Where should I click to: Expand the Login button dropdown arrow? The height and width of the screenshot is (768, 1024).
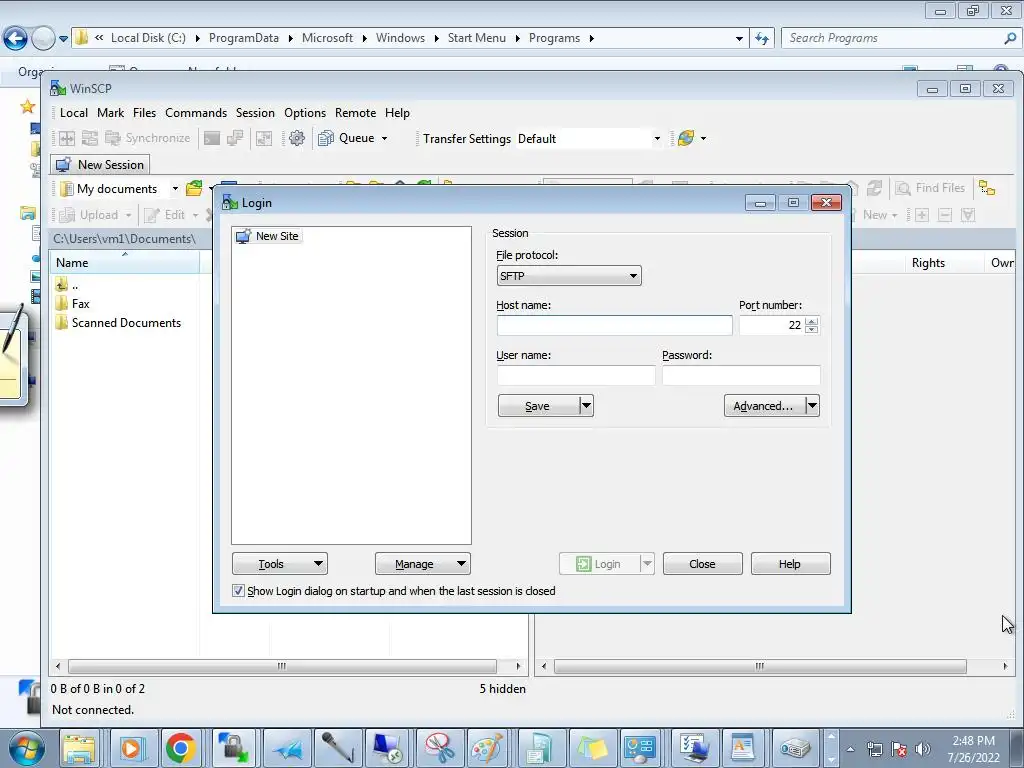(x=647, y=564)
